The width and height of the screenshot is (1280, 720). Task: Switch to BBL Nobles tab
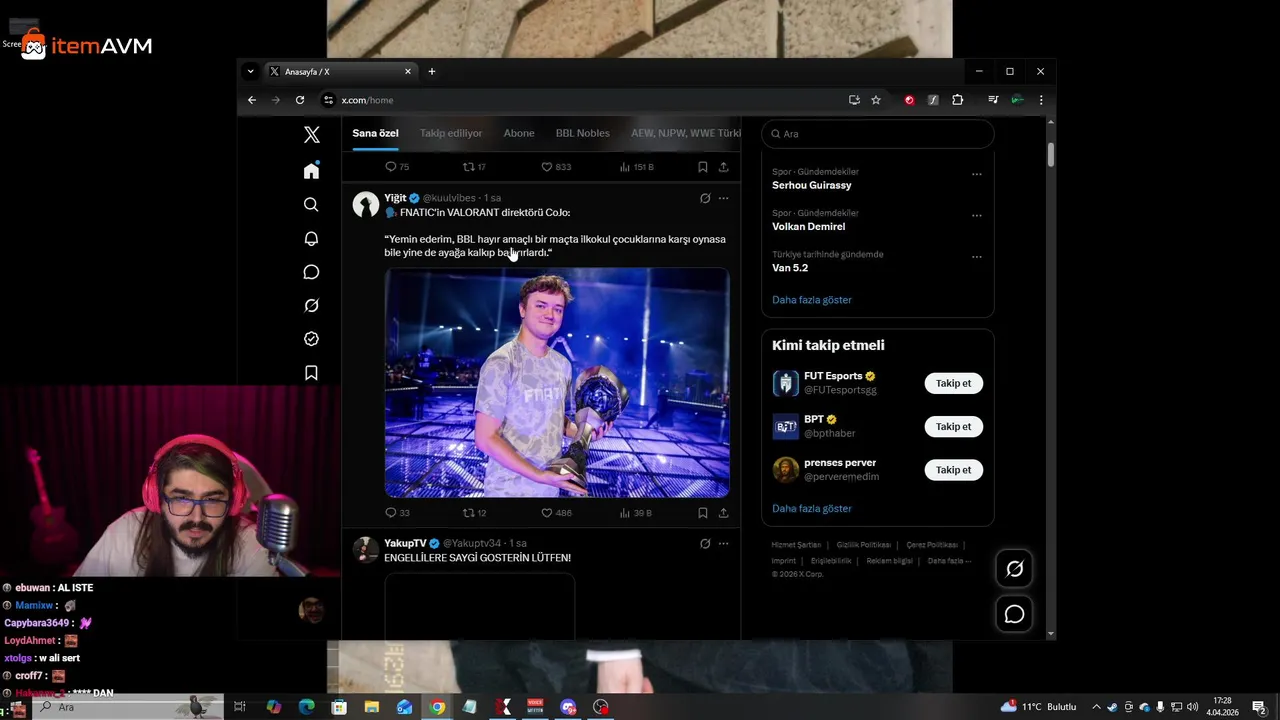(583, 133)
